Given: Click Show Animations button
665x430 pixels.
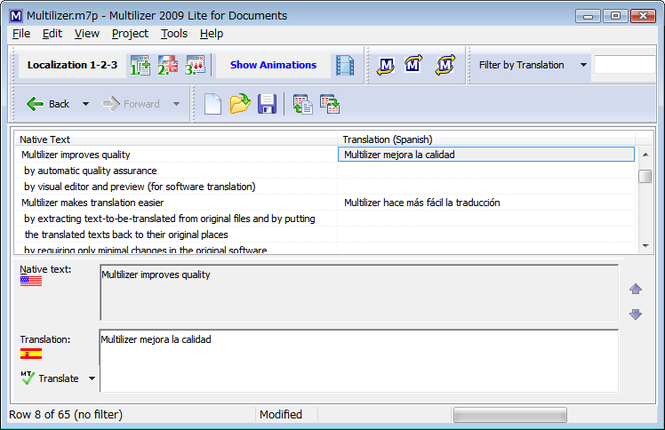Looking at the screenshot, I should point(273,65).
